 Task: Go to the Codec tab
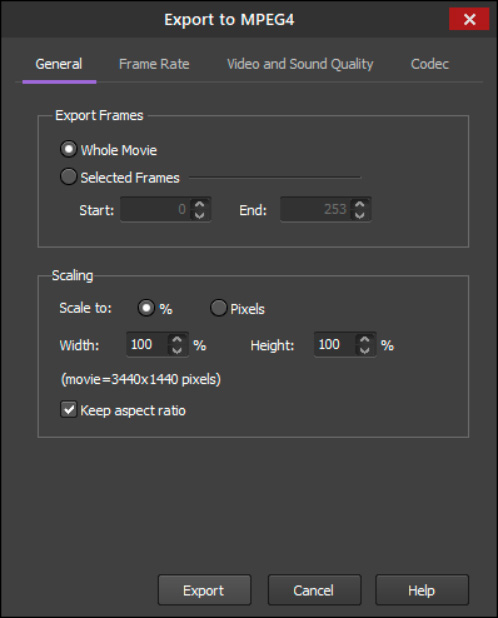(x=430, y=64)
